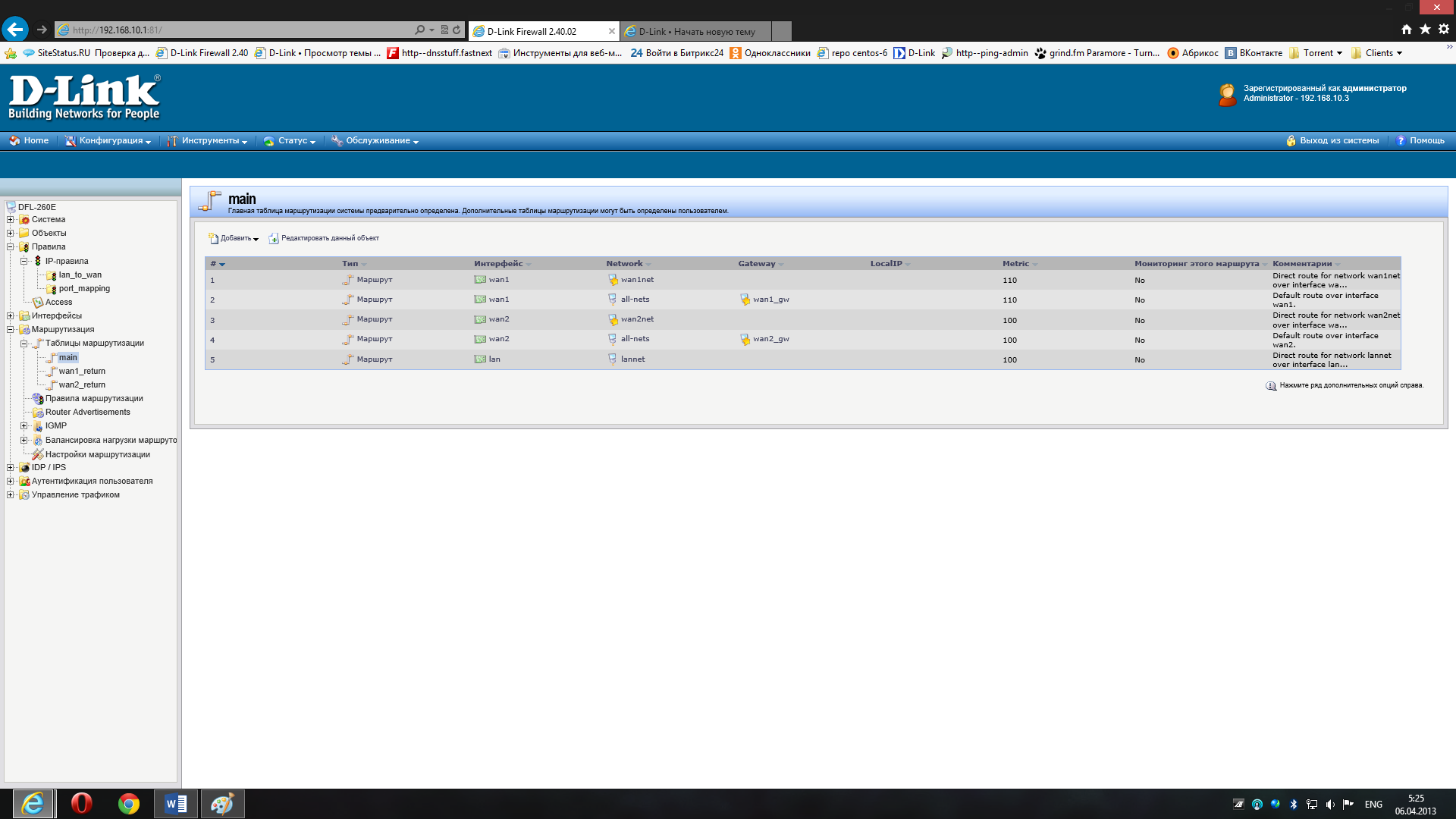The height and width of the screenshot is (819, 1456).
Task: Open the Обслуживание menu
Action: click(x=378, y=141)
